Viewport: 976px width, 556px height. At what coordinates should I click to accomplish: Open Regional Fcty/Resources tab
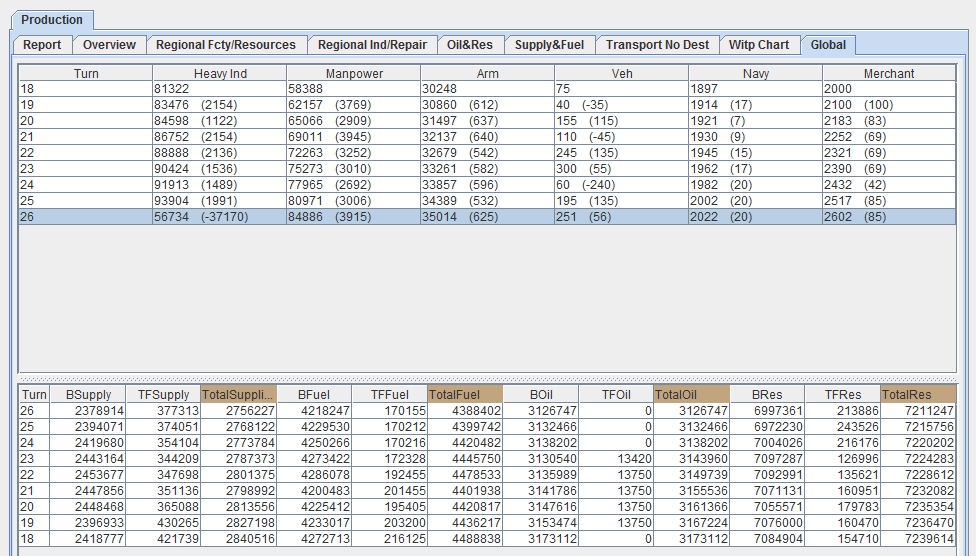click(225, 45)
